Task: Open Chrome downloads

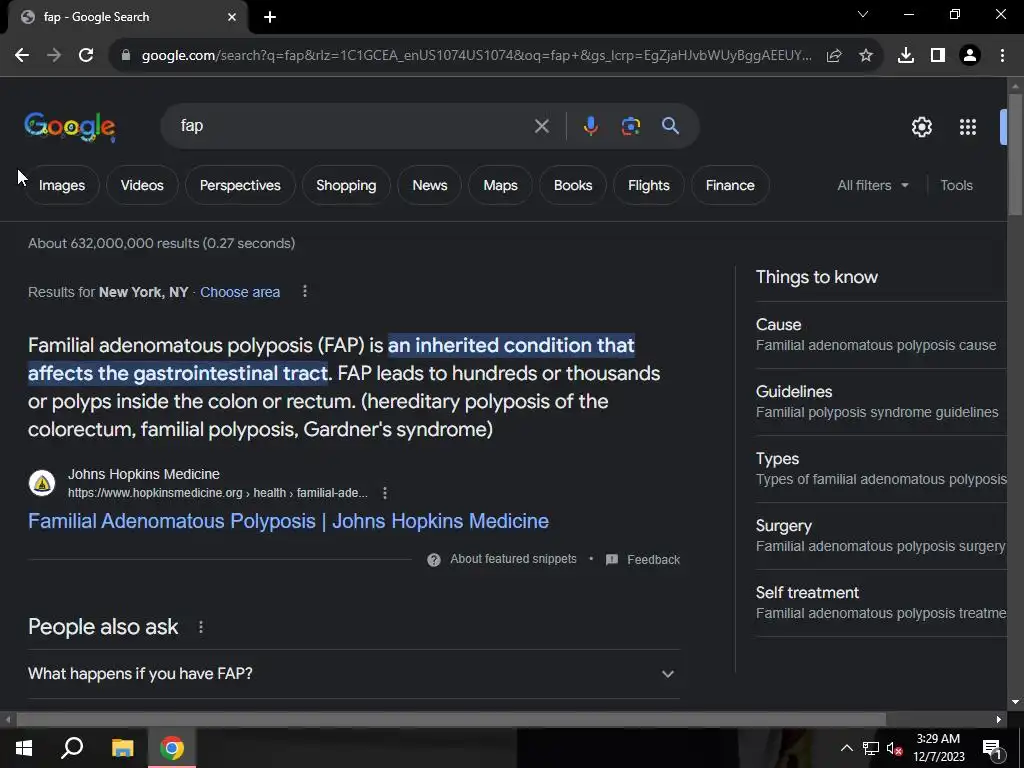Action: coord(906,56)
